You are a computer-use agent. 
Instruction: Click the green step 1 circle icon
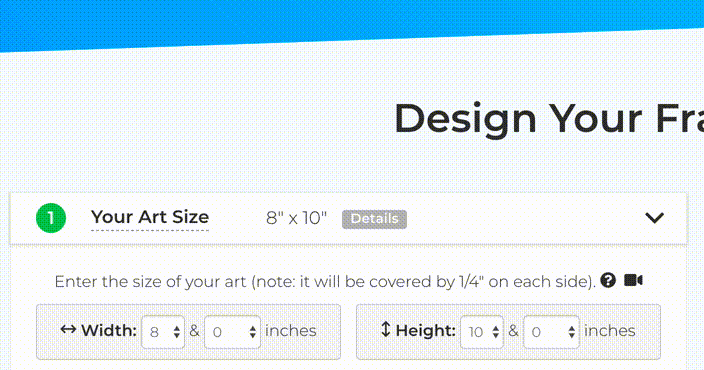point(51,218)
